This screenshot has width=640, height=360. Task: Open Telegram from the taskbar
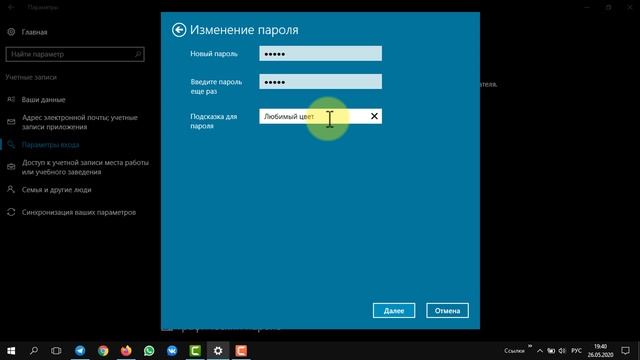pyautogui.click(x=80, y=351)
